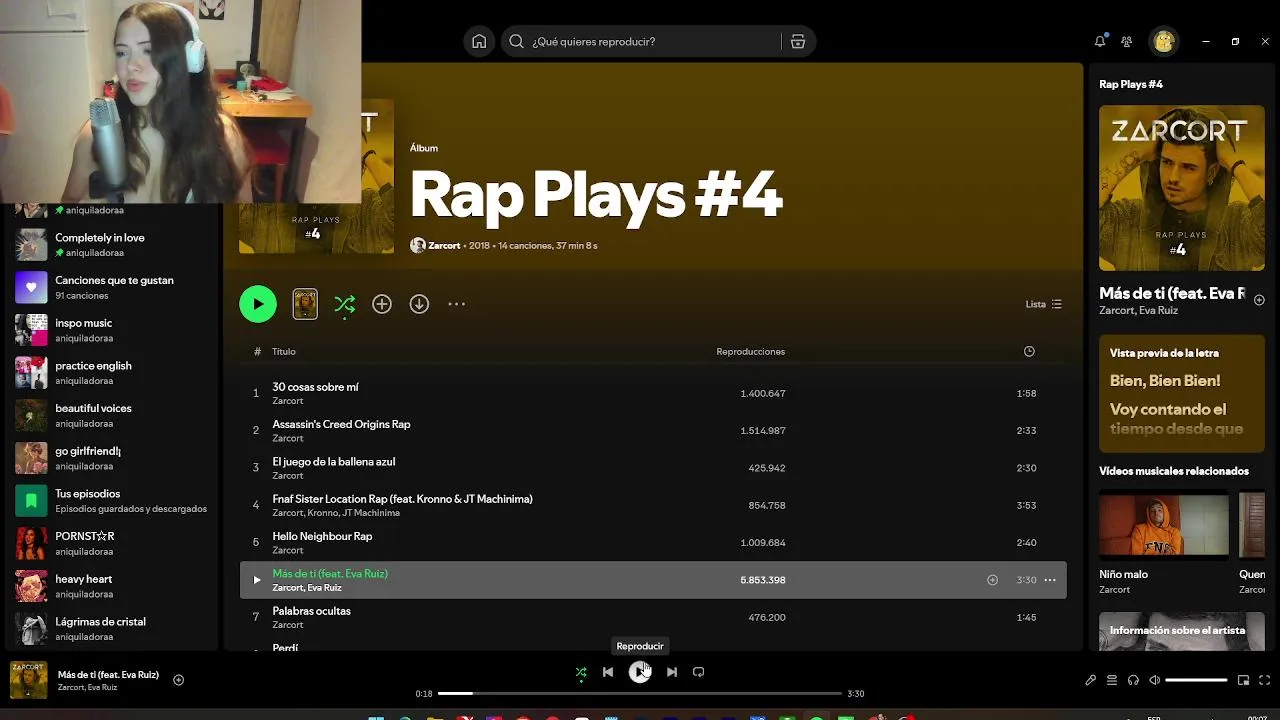Enter full screen with the expand icon

click(1265, 680)
